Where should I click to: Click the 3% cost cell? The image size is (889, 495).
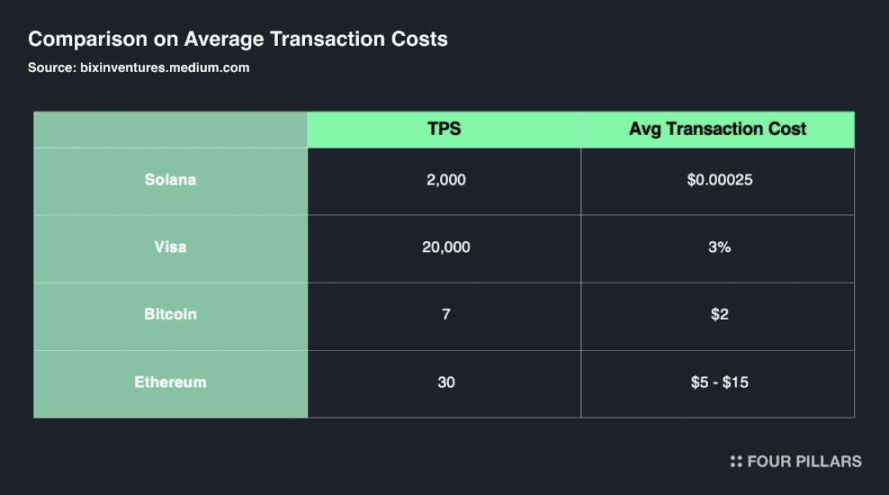718,248
